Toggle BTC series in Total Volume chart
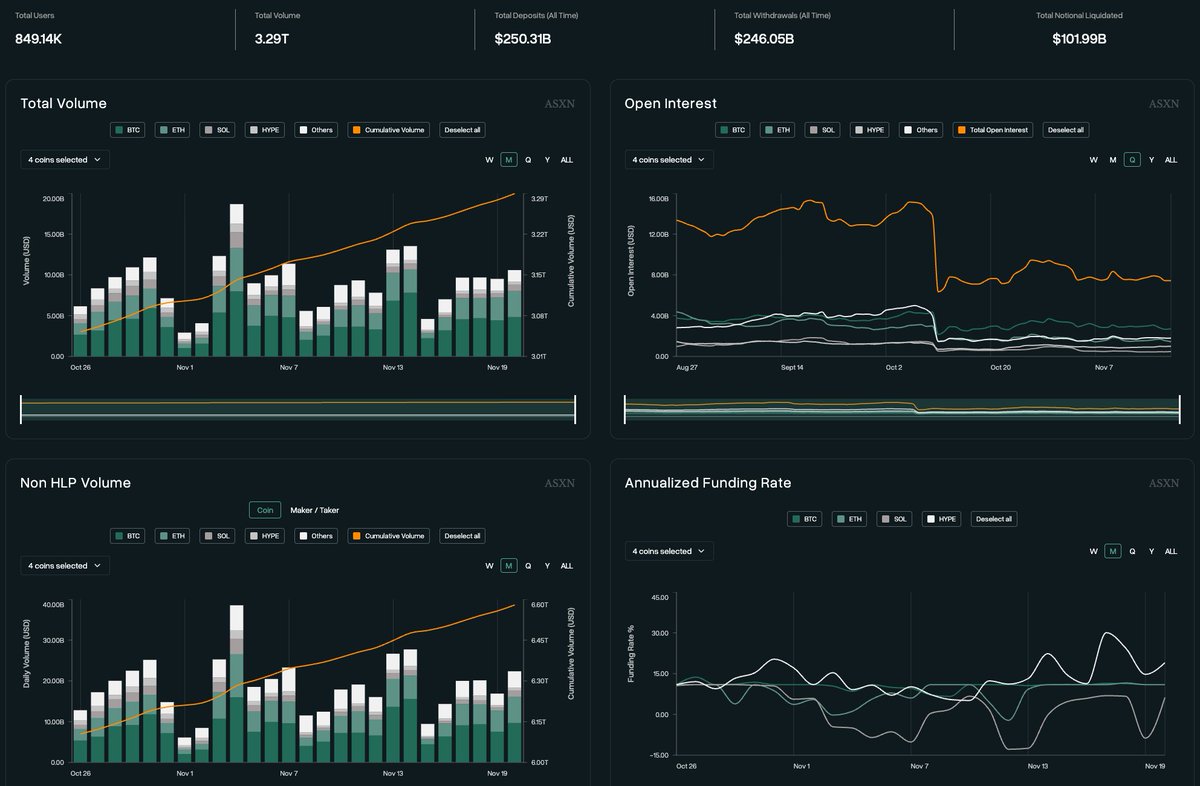 tap(129, 130)
